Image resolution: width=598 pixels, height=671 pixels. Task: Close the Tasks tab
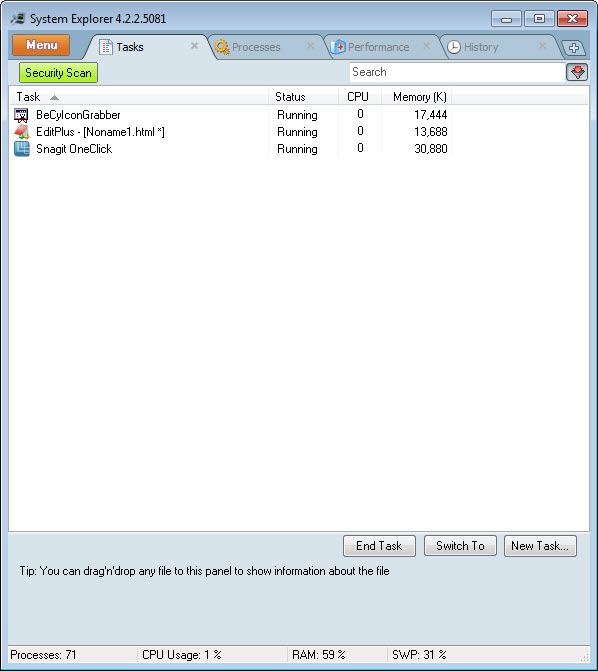194,46
